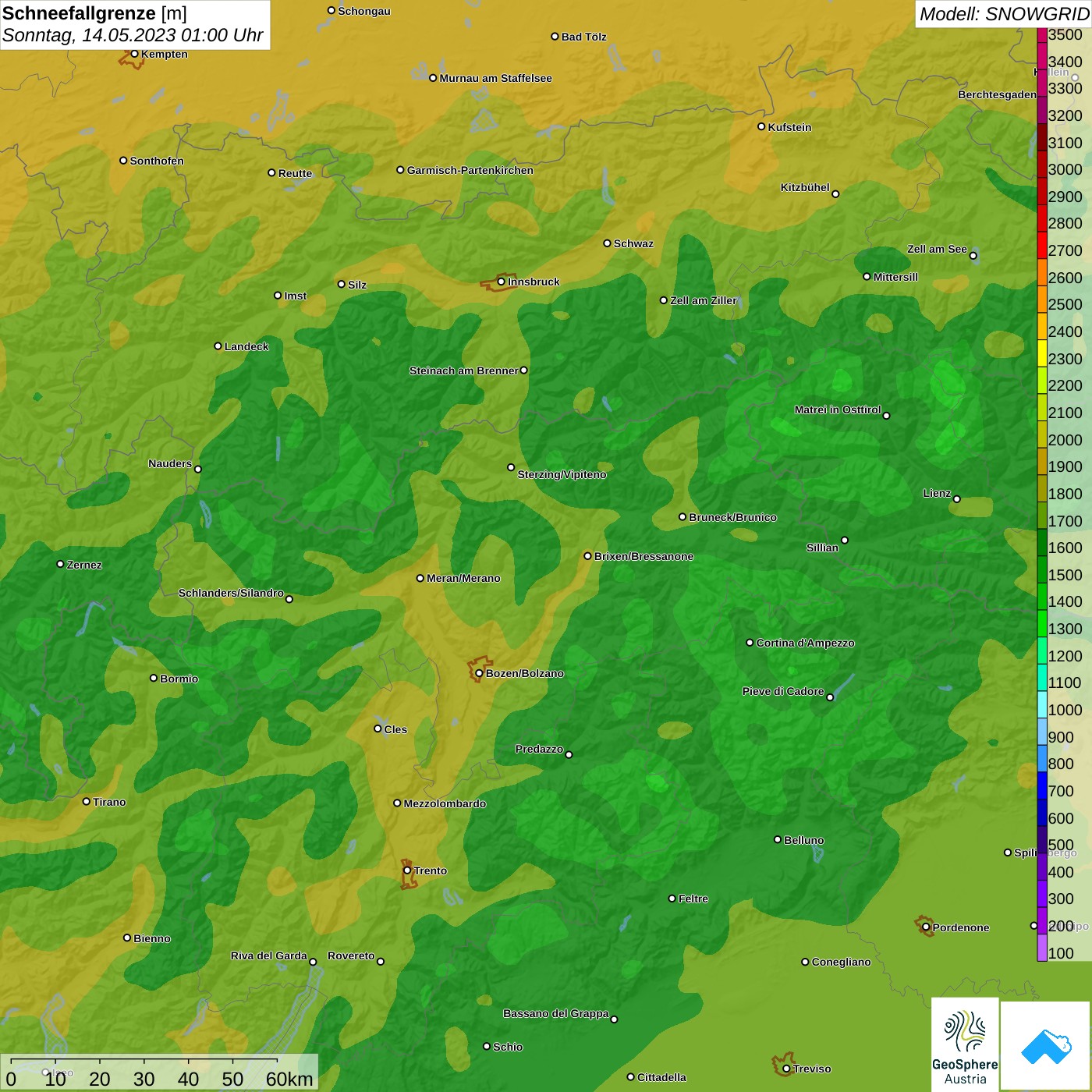Click the Mezzolombardo label
The height and width of the screenshot is (1092, 1092).
click(445, 803)
